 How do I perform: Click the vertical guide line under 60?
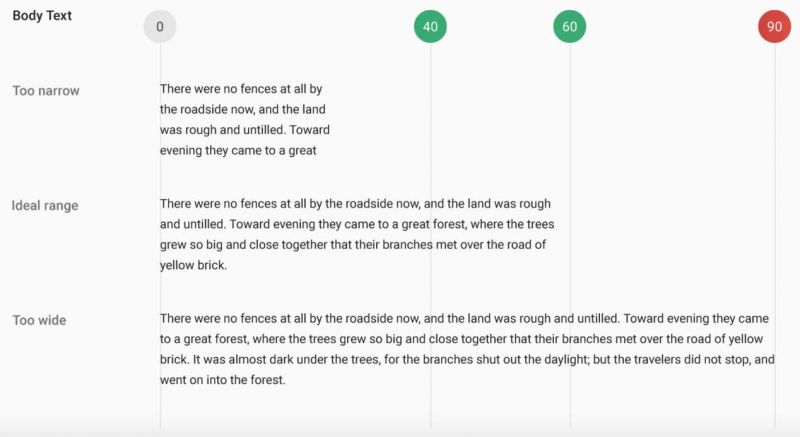(x=570, y=235)
